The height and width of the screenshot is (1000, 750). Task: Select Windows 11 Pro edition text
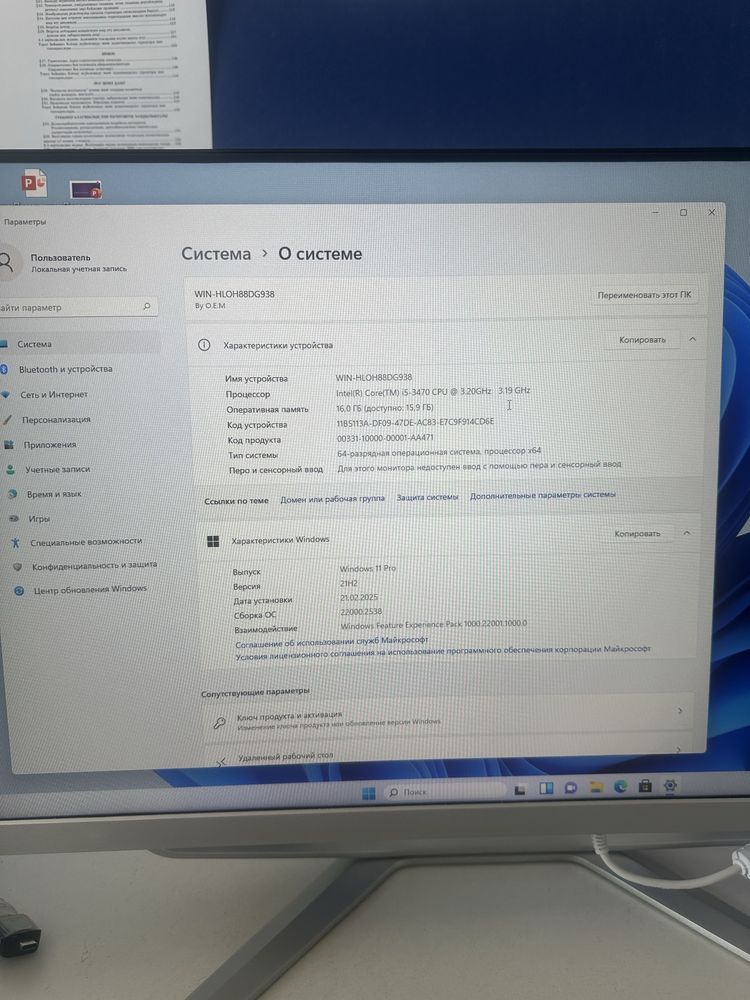pos(367,568)
